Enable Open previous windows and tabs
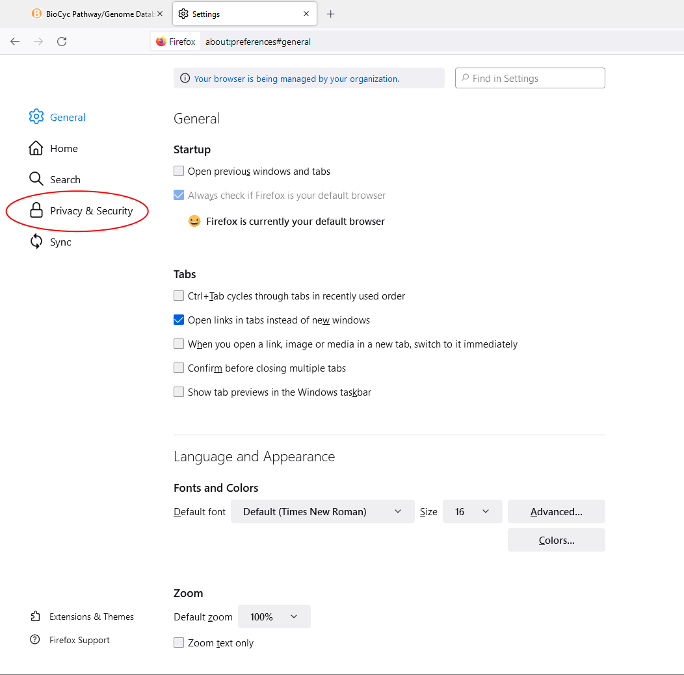 pos(179,172)
